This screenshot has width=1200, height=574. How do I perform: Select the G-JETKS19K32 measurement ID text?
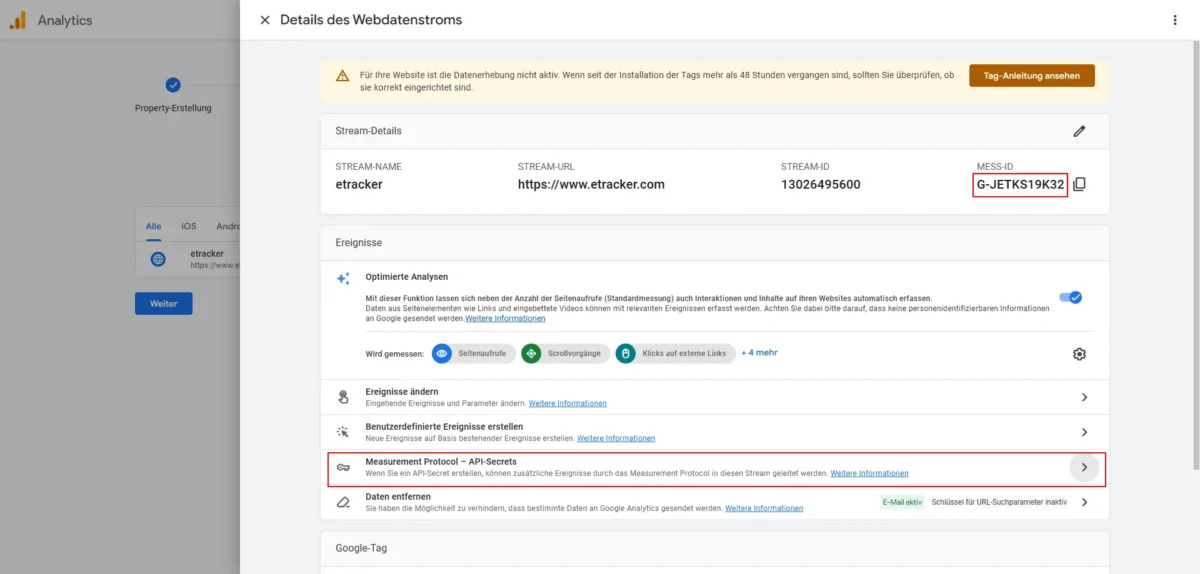click(1020, 184)
